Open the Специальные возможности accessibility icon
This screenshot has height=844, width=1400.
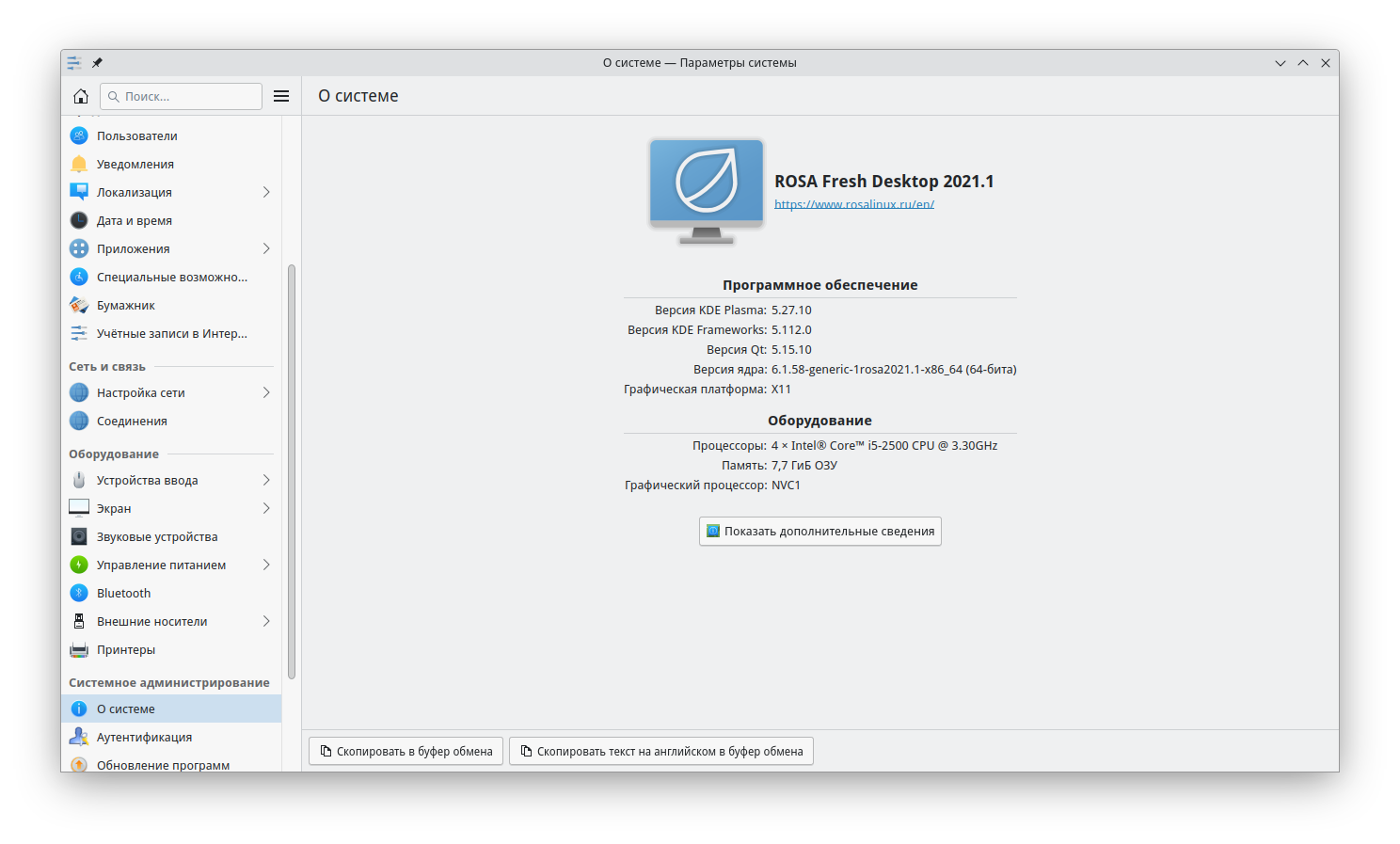tap(79, 277)
